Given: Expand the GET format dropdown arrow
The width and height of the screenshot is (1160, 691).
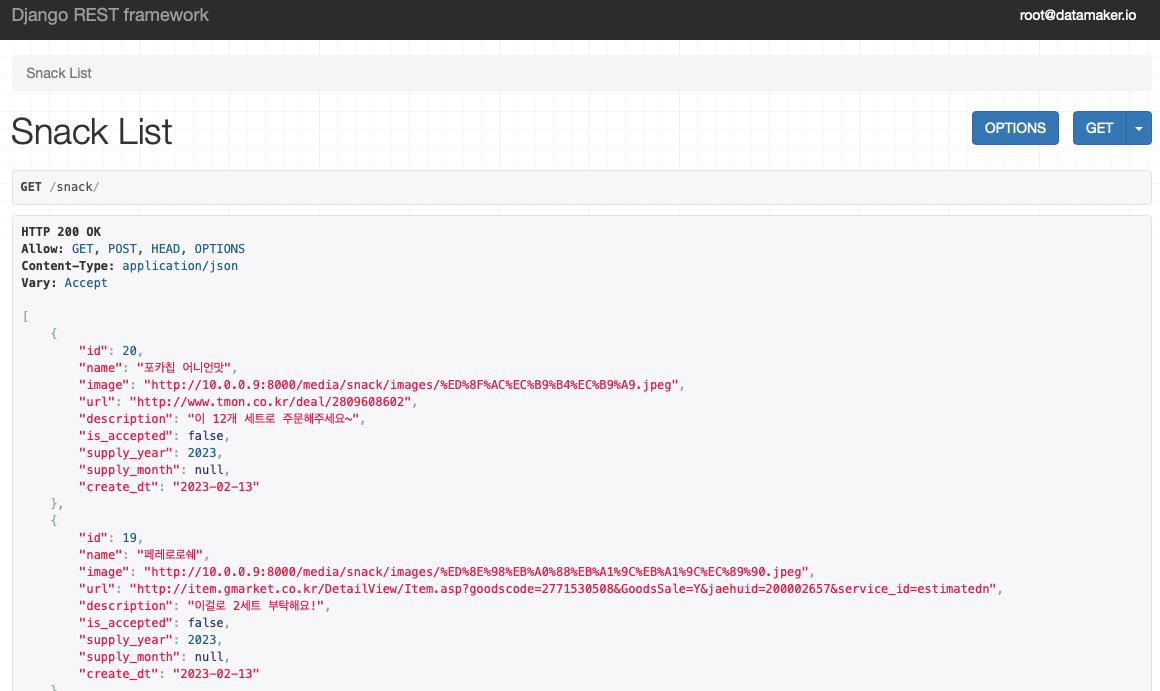Looking at the screenshot, I should (1139, 128).
